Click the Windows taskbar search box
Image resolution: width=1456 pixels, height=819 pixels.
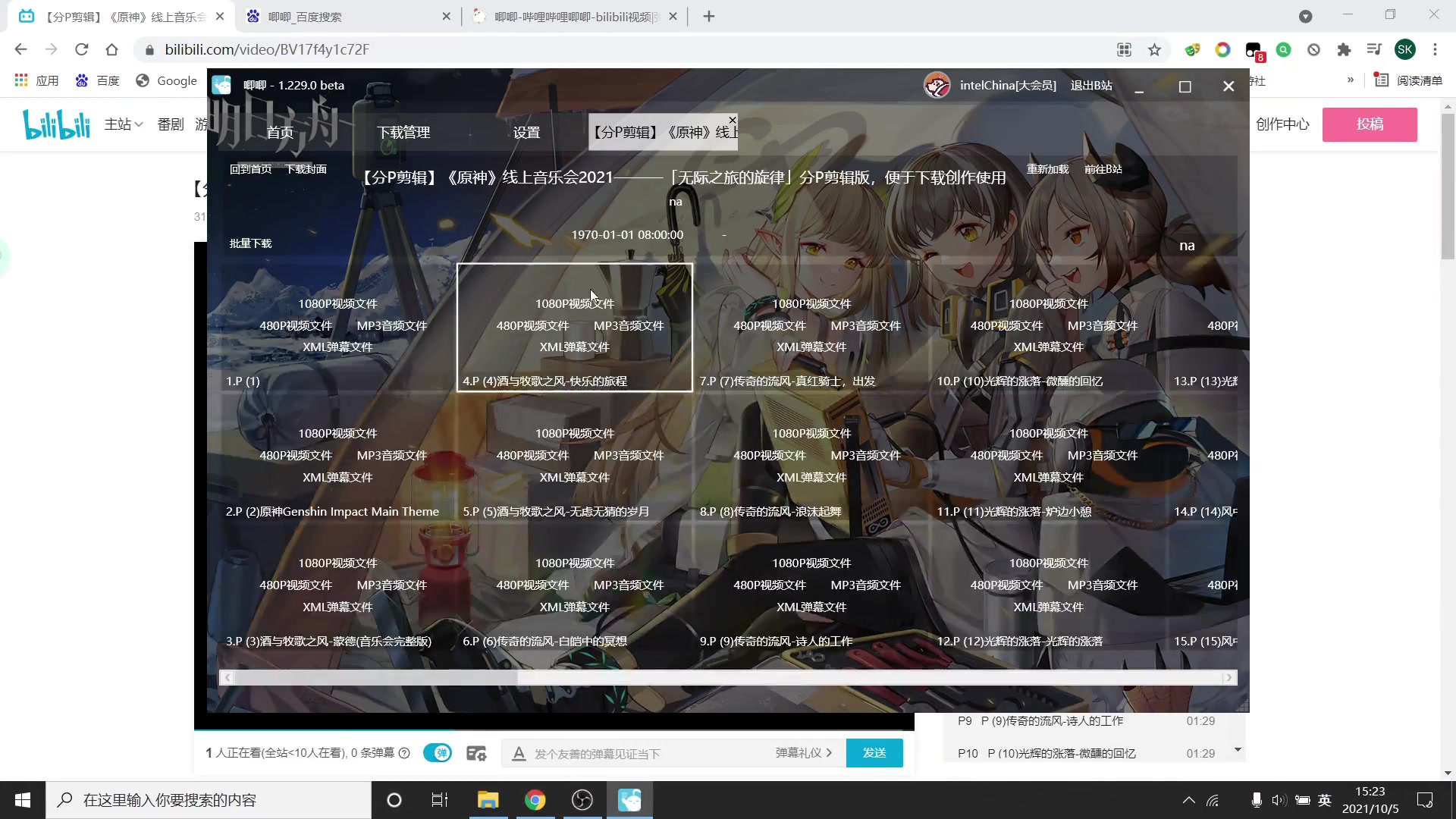209,800
